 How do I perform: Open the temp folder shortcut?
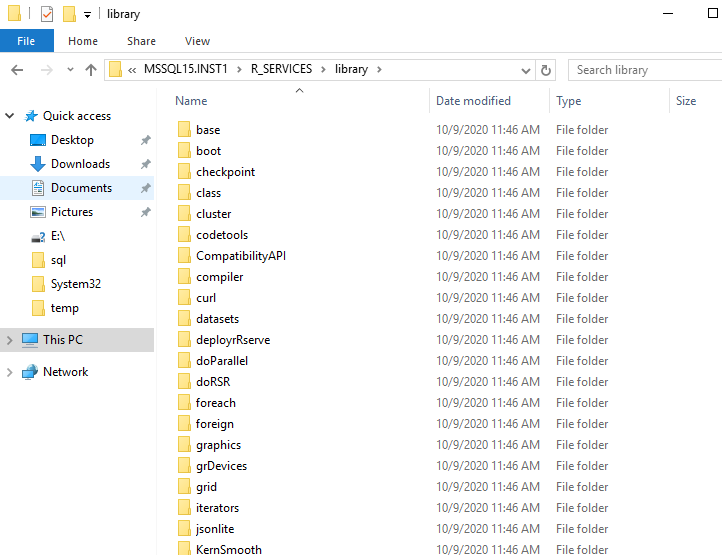tap(64, 308)
